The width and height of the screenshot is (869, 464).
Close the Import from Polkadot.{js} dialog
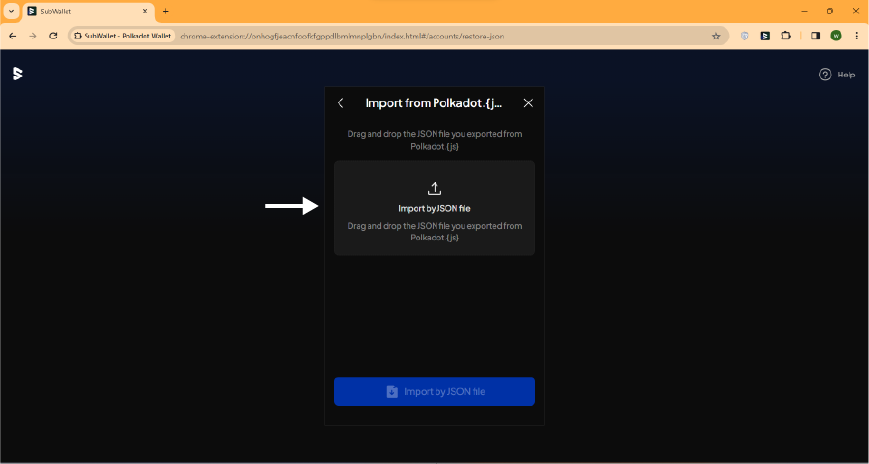[528, 103]
